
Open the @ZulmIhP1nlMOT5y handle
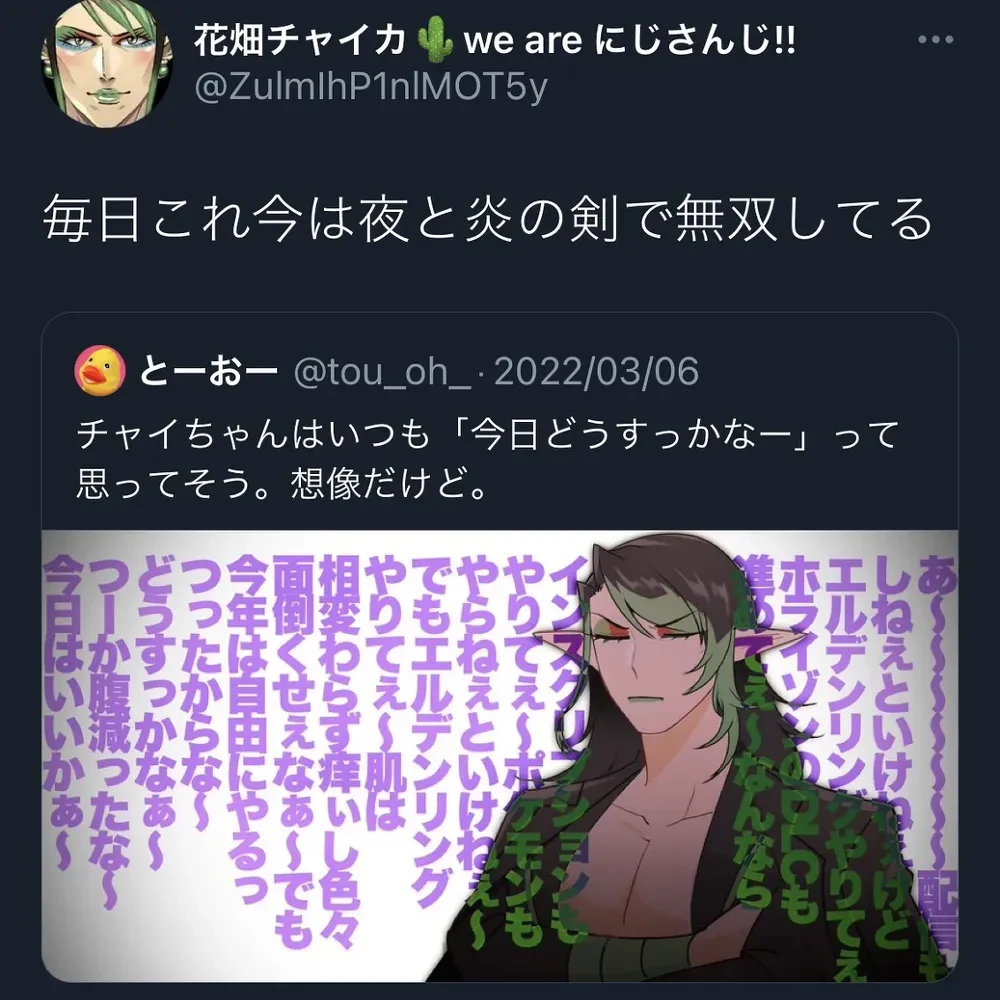tap(371, 87)
